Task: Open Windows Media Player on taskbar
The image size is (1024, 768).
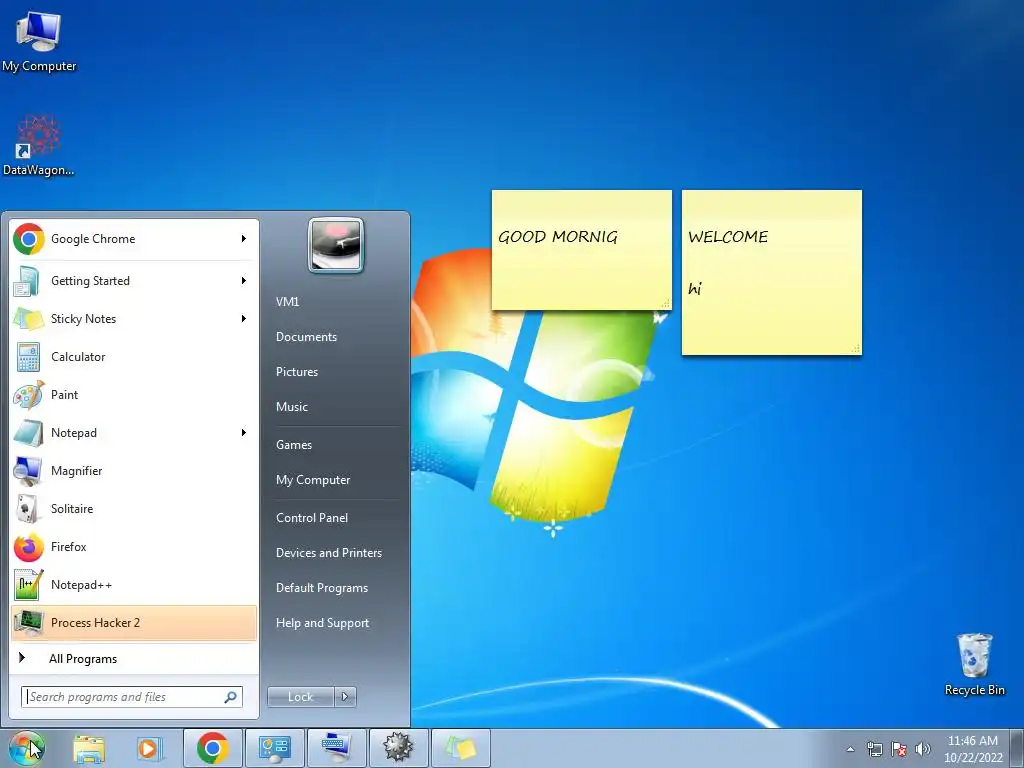Action: (x=149, y=748)
